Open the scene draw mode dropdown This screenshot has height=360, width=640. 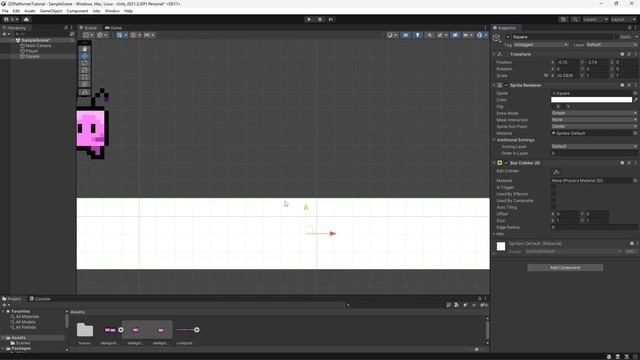(391, 35)
